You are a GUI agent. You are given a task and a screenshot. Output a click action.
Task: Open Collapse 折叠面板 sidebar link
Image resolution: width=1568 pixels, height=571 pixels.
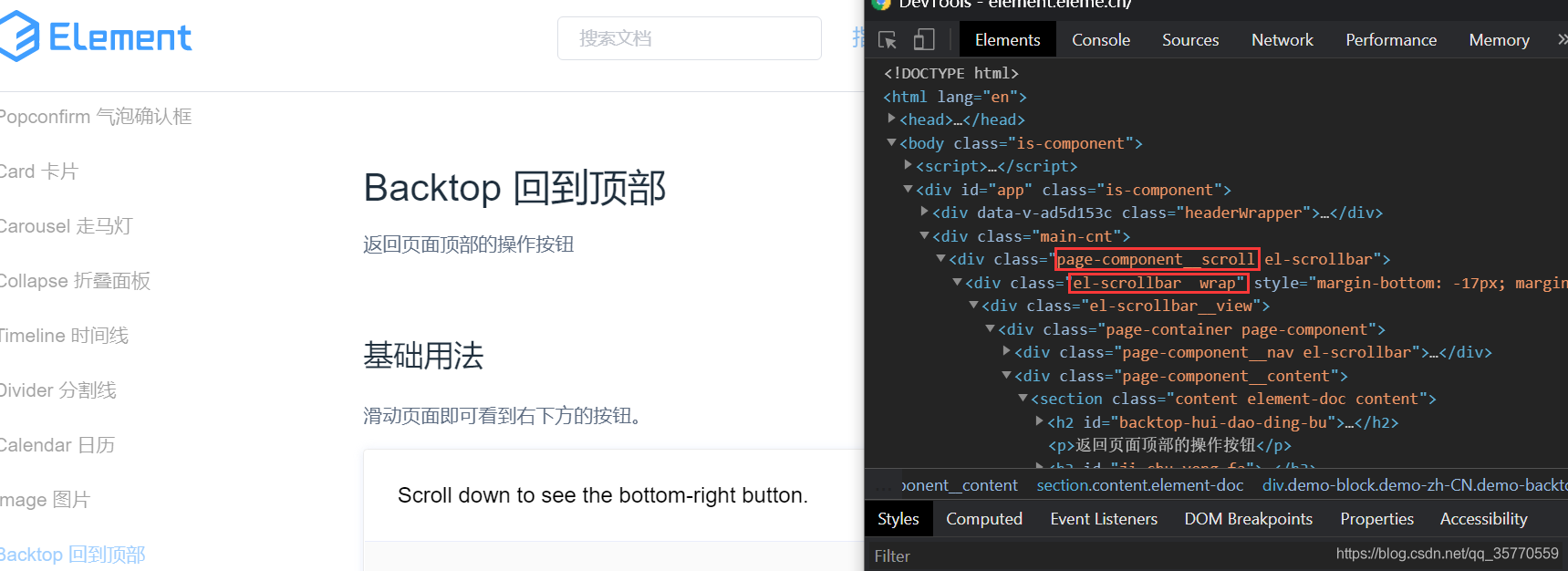pos(75,281)
